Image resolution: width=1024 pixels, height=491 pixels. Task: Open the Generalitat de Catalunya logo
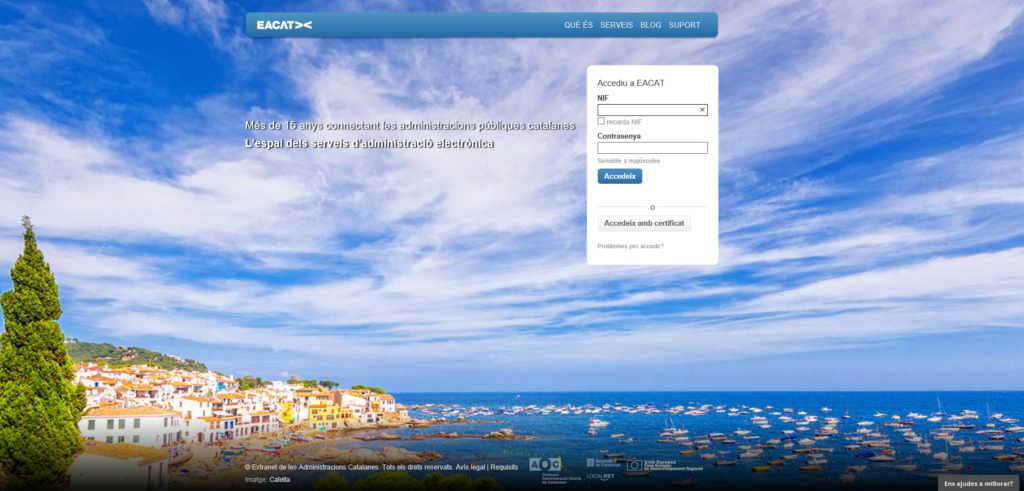[603, 463]
